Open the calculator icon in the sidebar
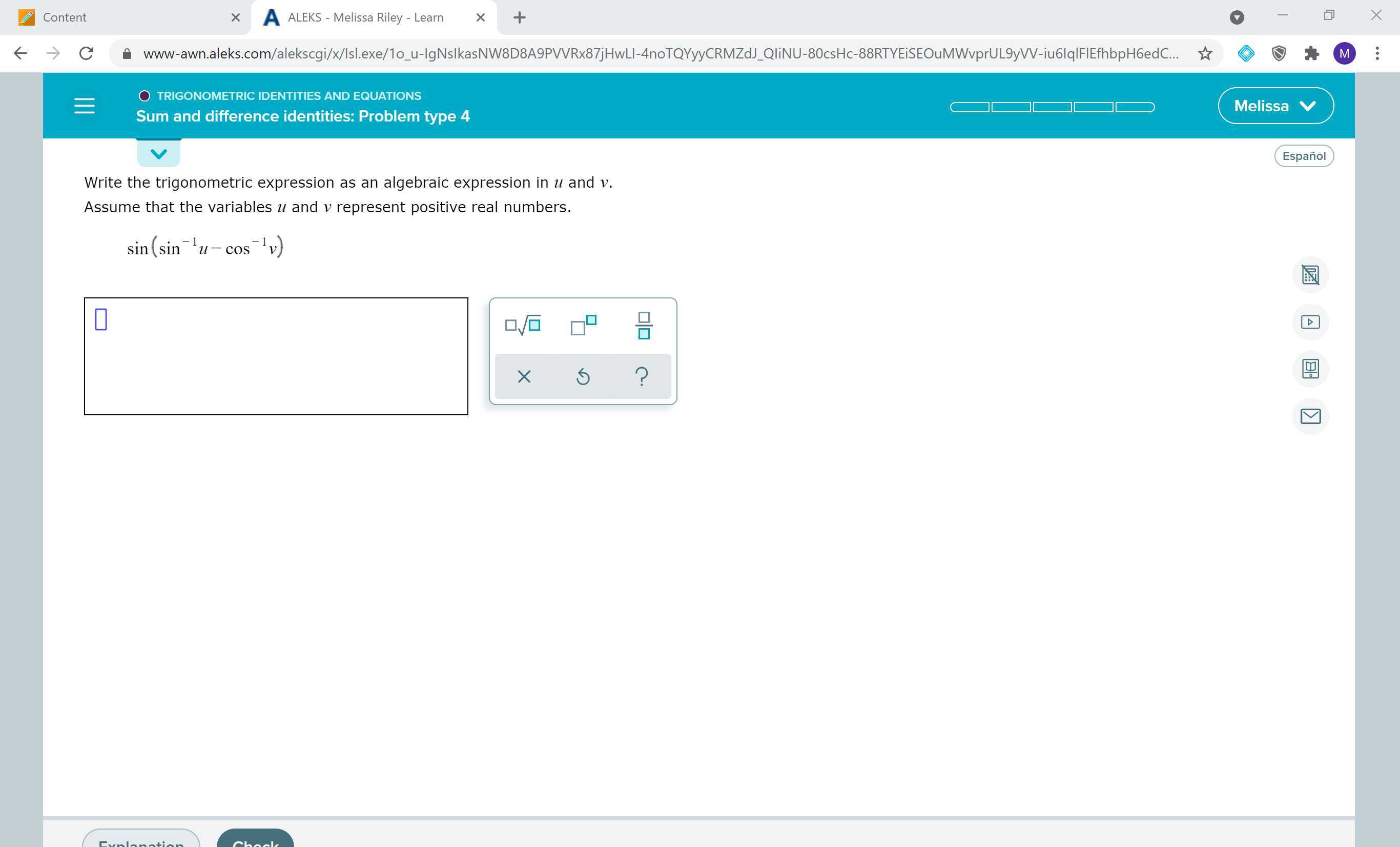Image resolution: width=1400 pixels, height=847 pixels. (x=1311, y=275)
